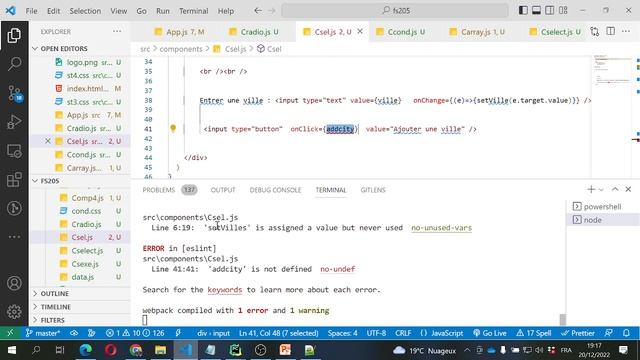Click the lightbulb code action on line 41
The height and width of the screenshot is (360, 640).
173,129
